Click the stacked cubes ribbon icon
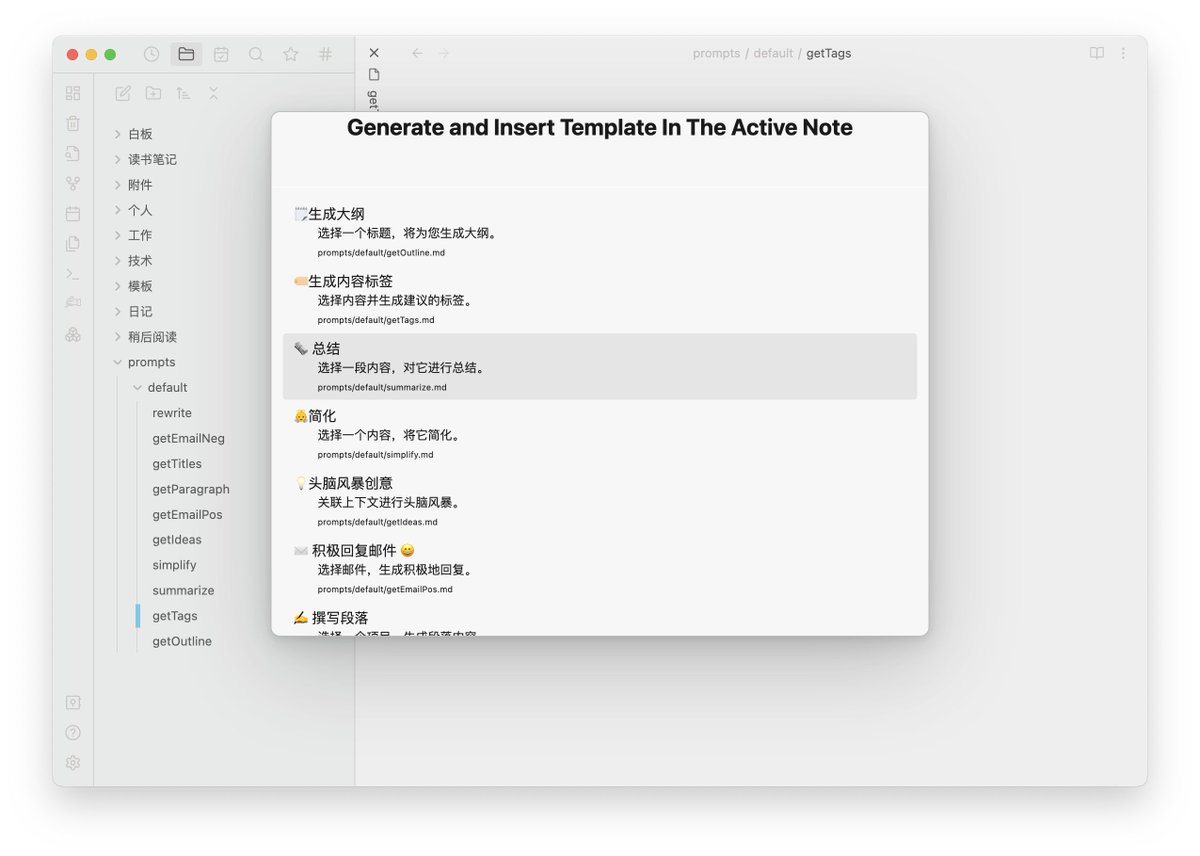This screenshot has width=1200, height=856. pos(73,334)
